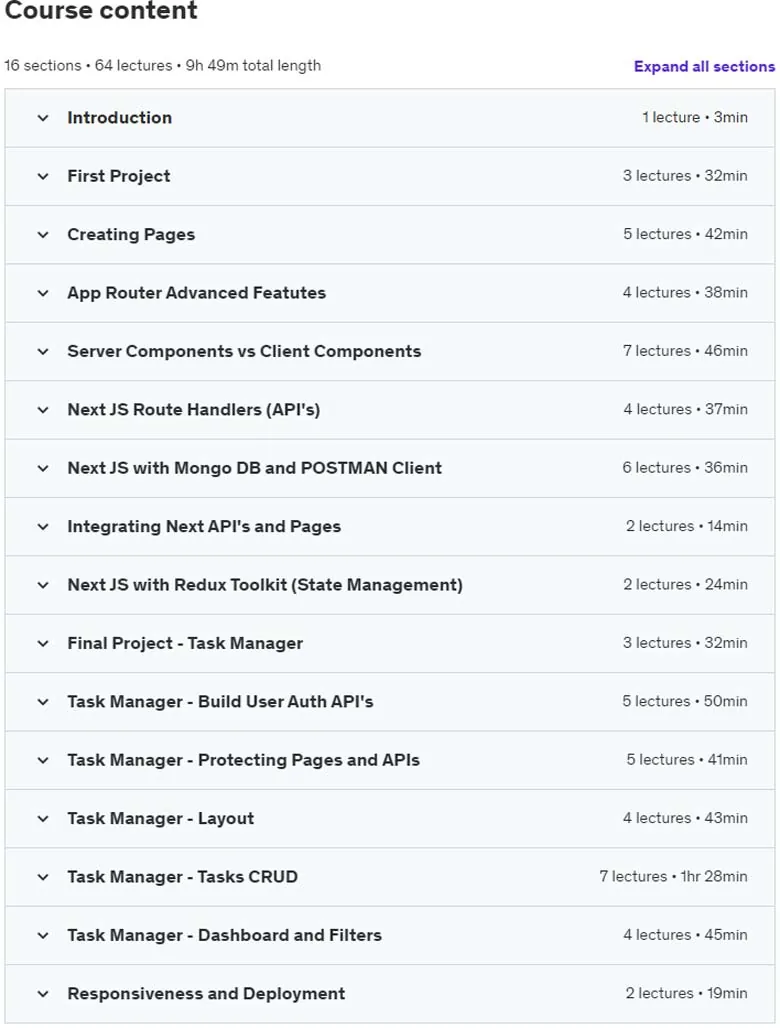Image resolution: width=780 pixels, height=1028 pixels.
Task: Expand the First Project section chevron
Action: [43, 176]
